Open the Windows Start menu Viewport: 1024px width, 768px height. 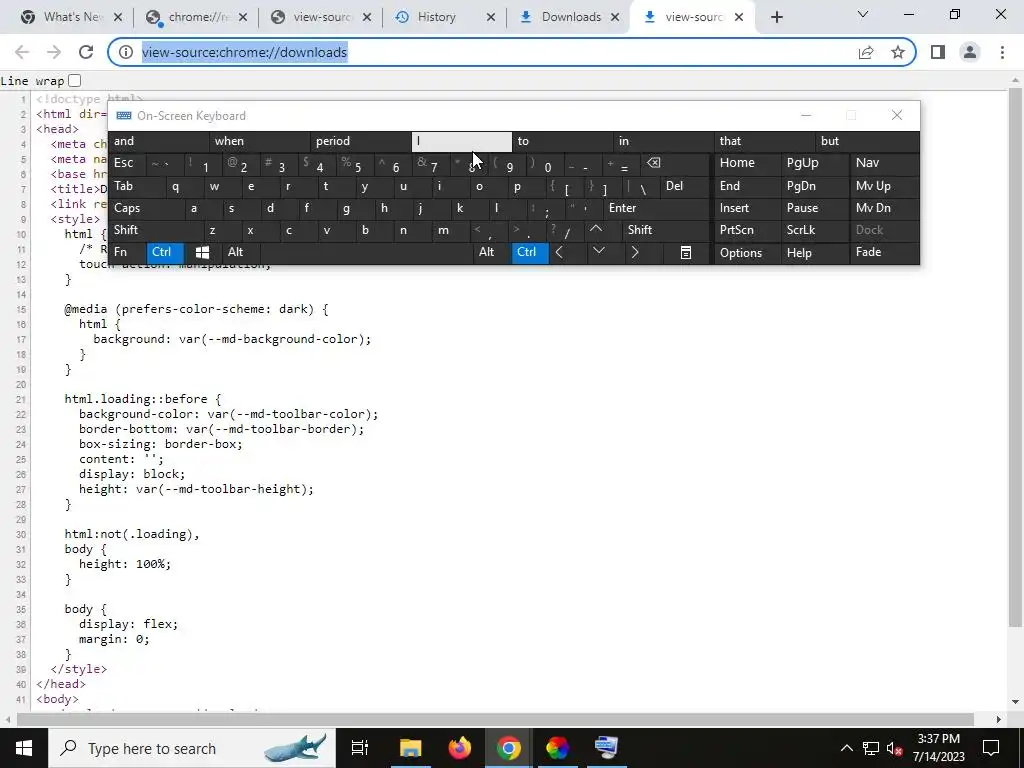click(24, 748)
